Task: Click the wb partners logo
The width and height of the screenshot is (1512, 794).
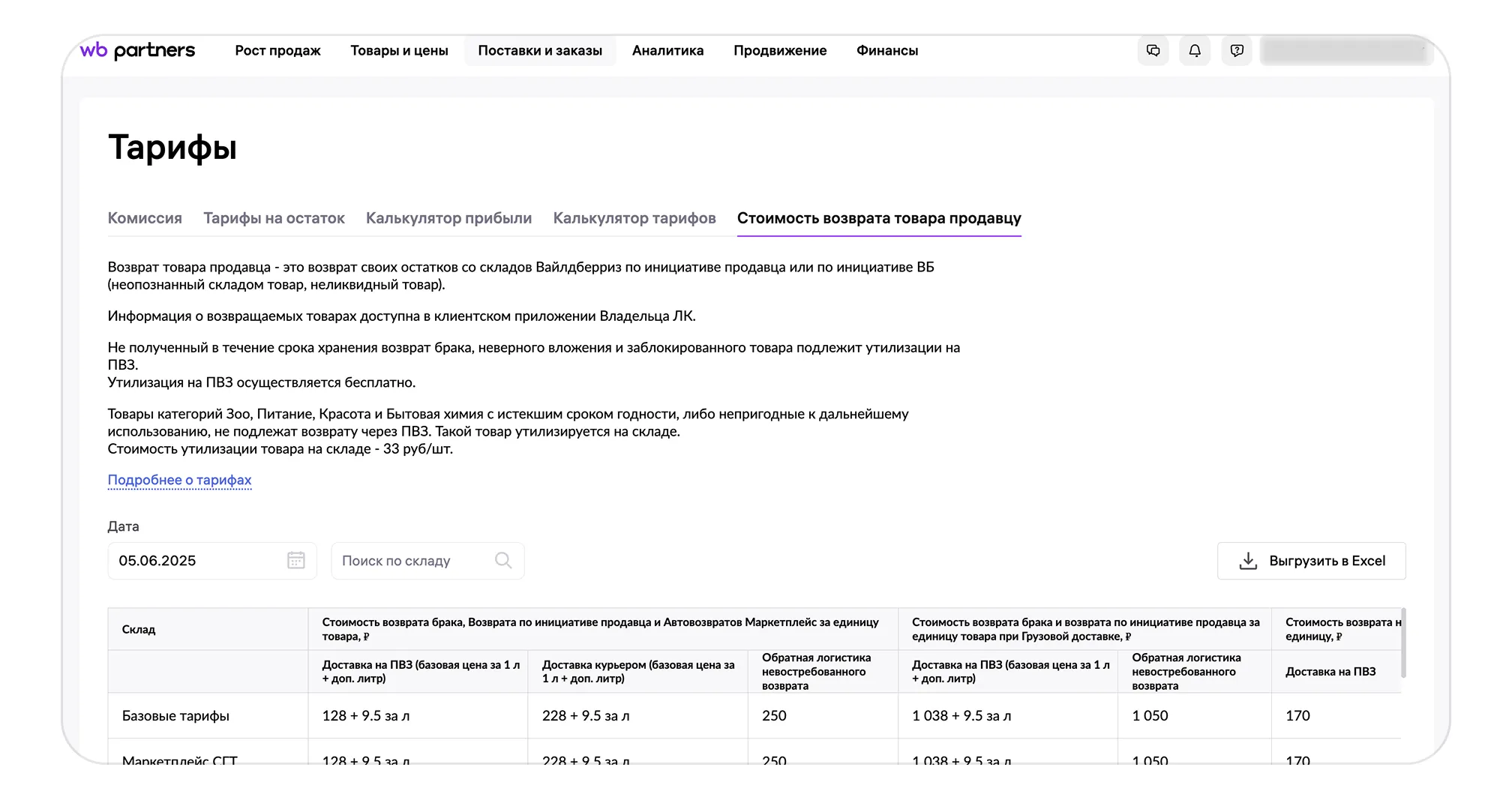Action: click(138, 51)
